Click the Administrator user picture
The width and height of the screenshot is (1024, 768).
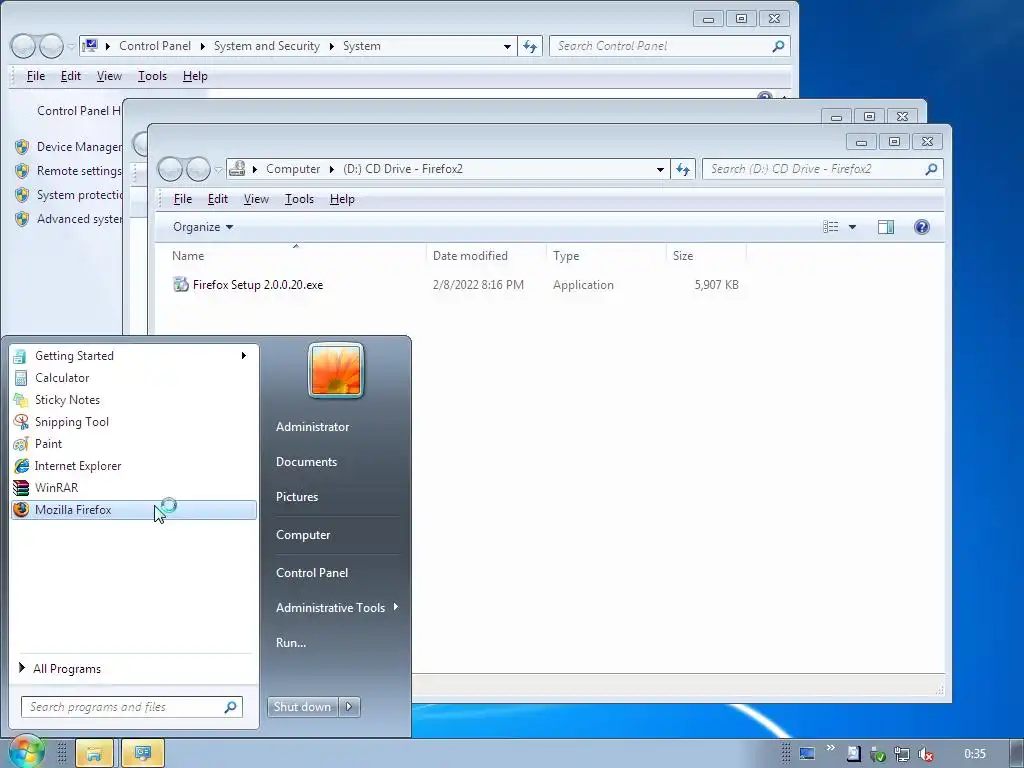(x=336, y=370)
